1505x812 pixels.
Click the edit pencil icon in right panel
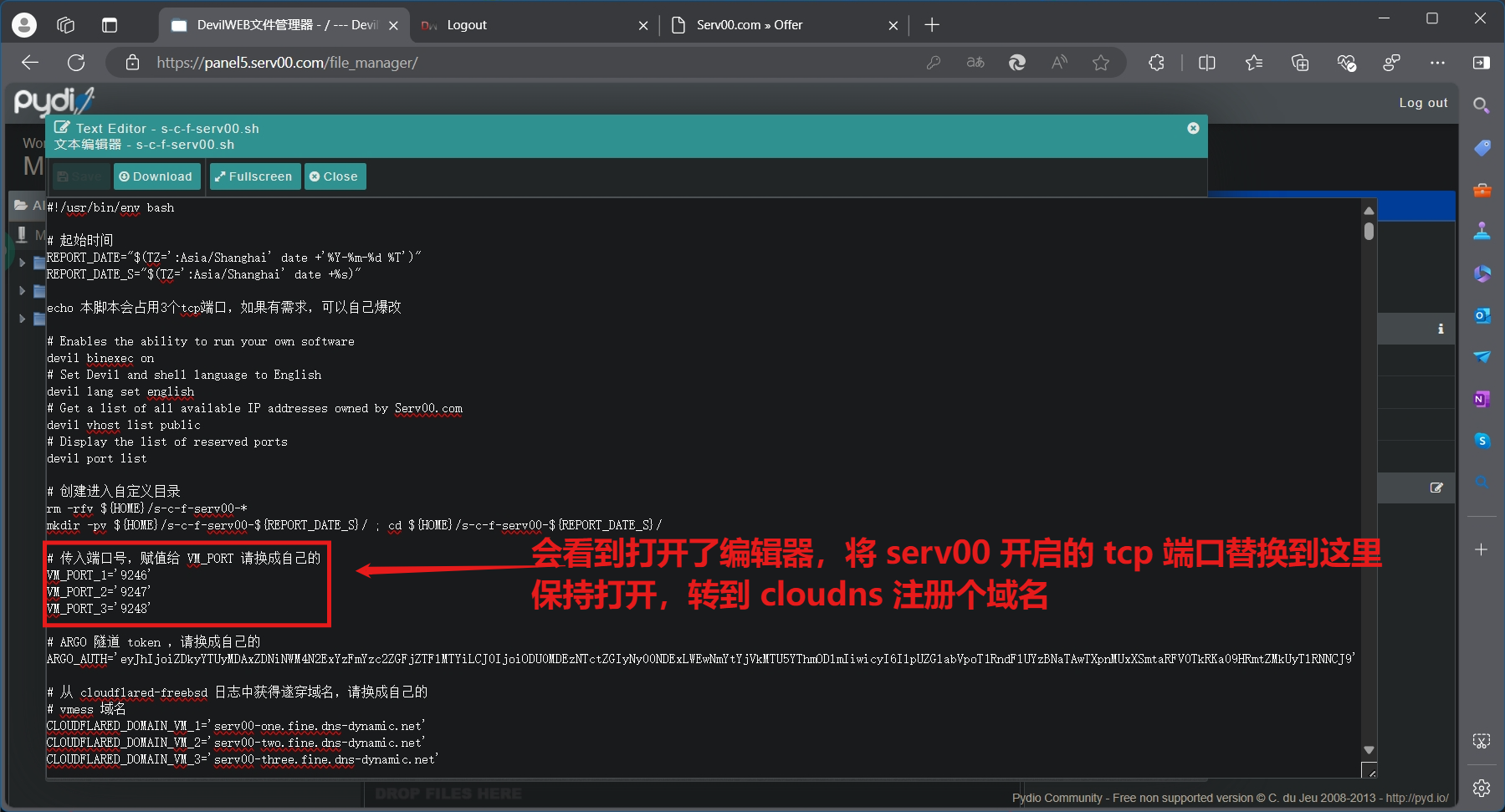[x=1436, y=488]
